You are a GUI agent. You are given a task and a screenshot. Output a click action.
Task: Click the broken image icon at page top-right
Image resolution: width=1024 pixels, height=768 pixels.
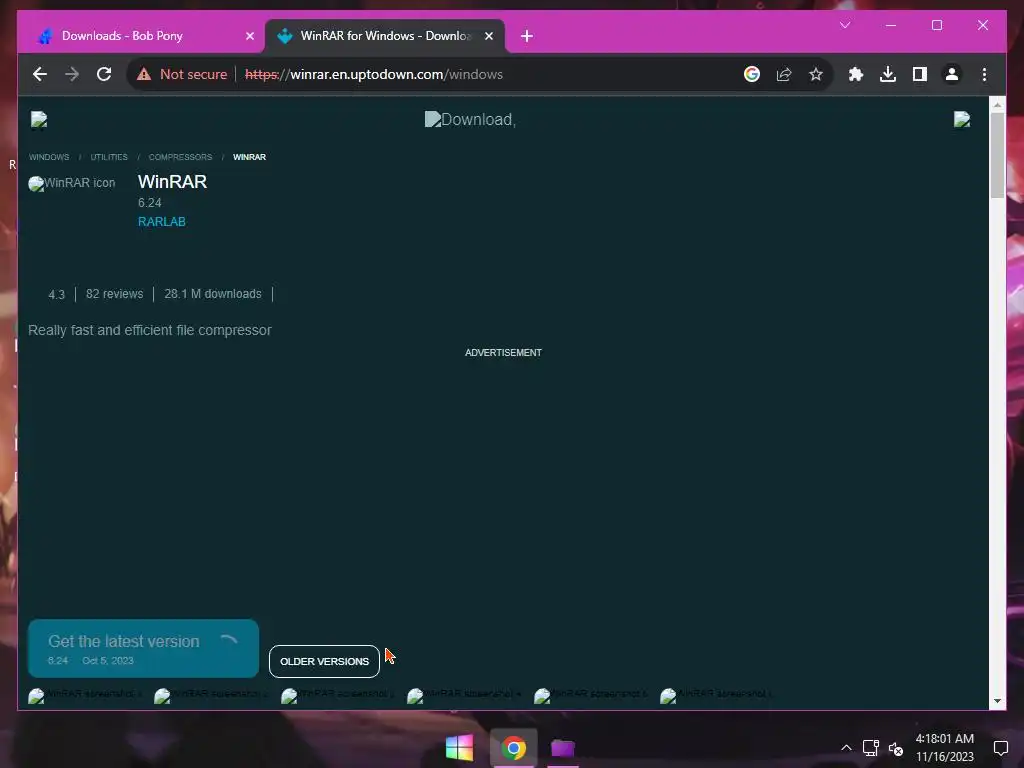(962, 120)
